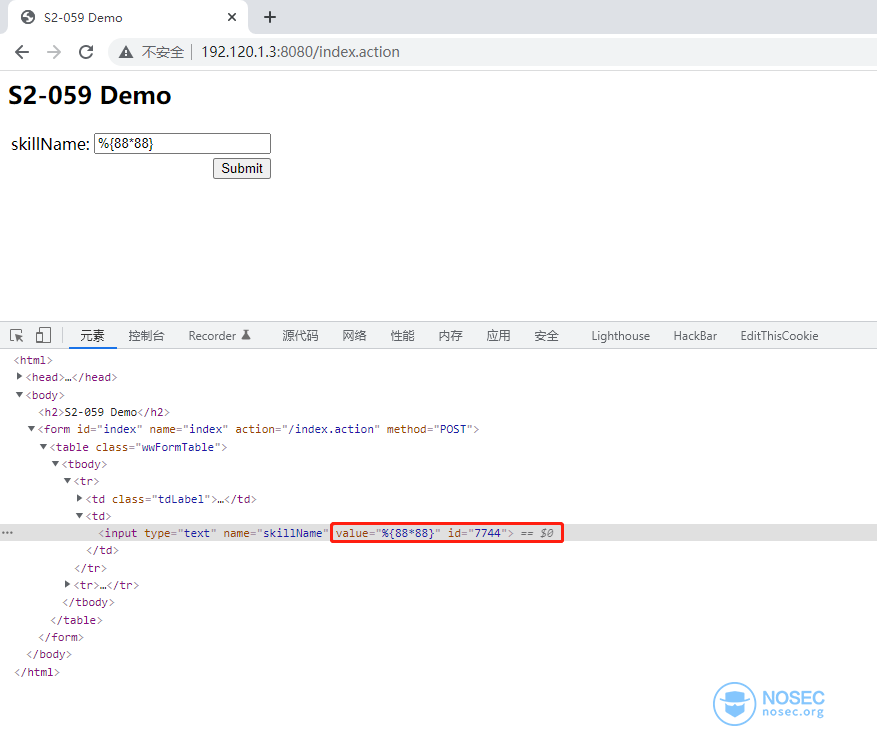Focus the skillName text field
The image size is (877, 750).
click(182, 144)
